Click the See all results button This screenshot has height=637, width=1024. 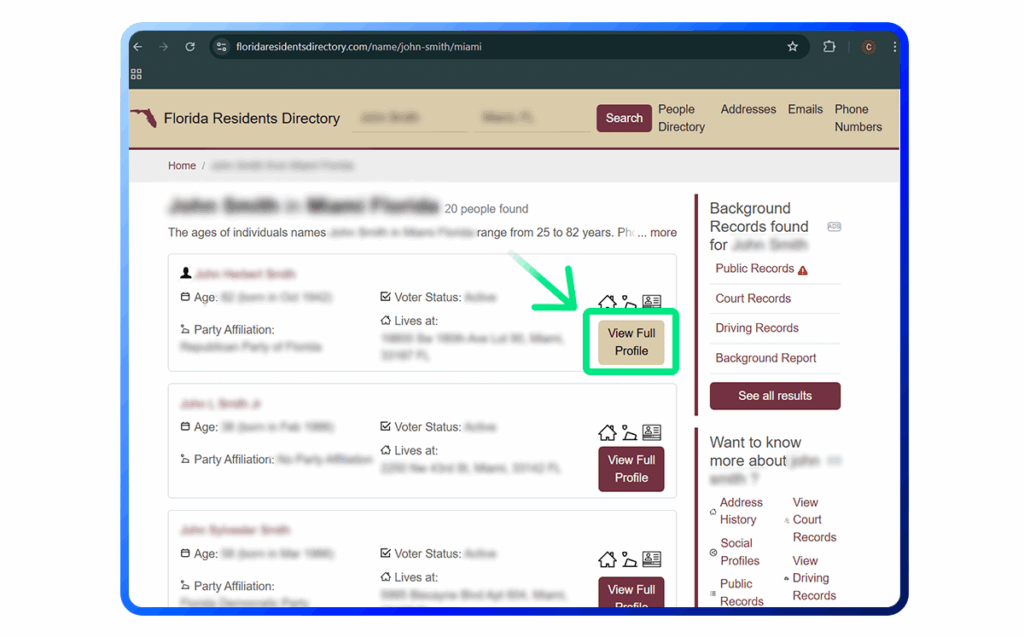[774, 396]
